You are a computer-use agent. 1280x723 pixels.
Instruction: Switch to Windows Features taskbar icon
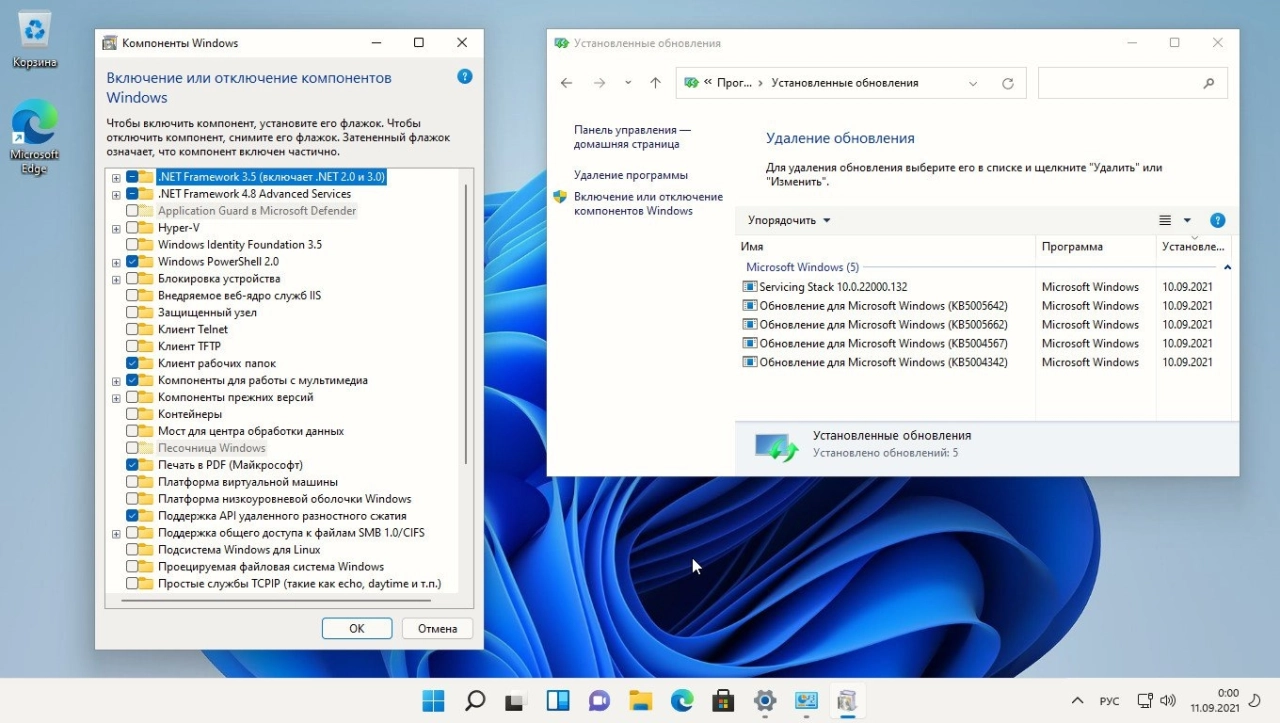pos(848,701)
